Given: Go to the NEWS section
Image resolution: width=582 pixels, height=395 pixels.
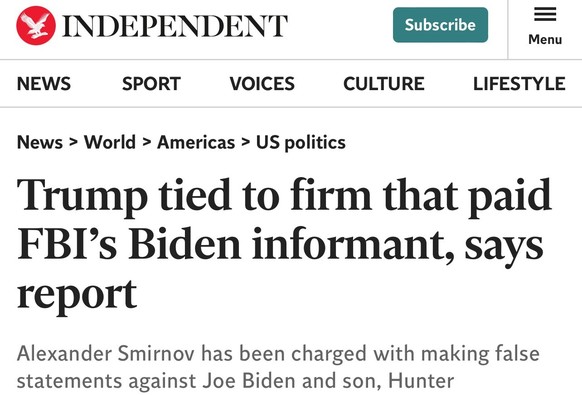Looking at the screenshot, I should (x=44, y=84).
